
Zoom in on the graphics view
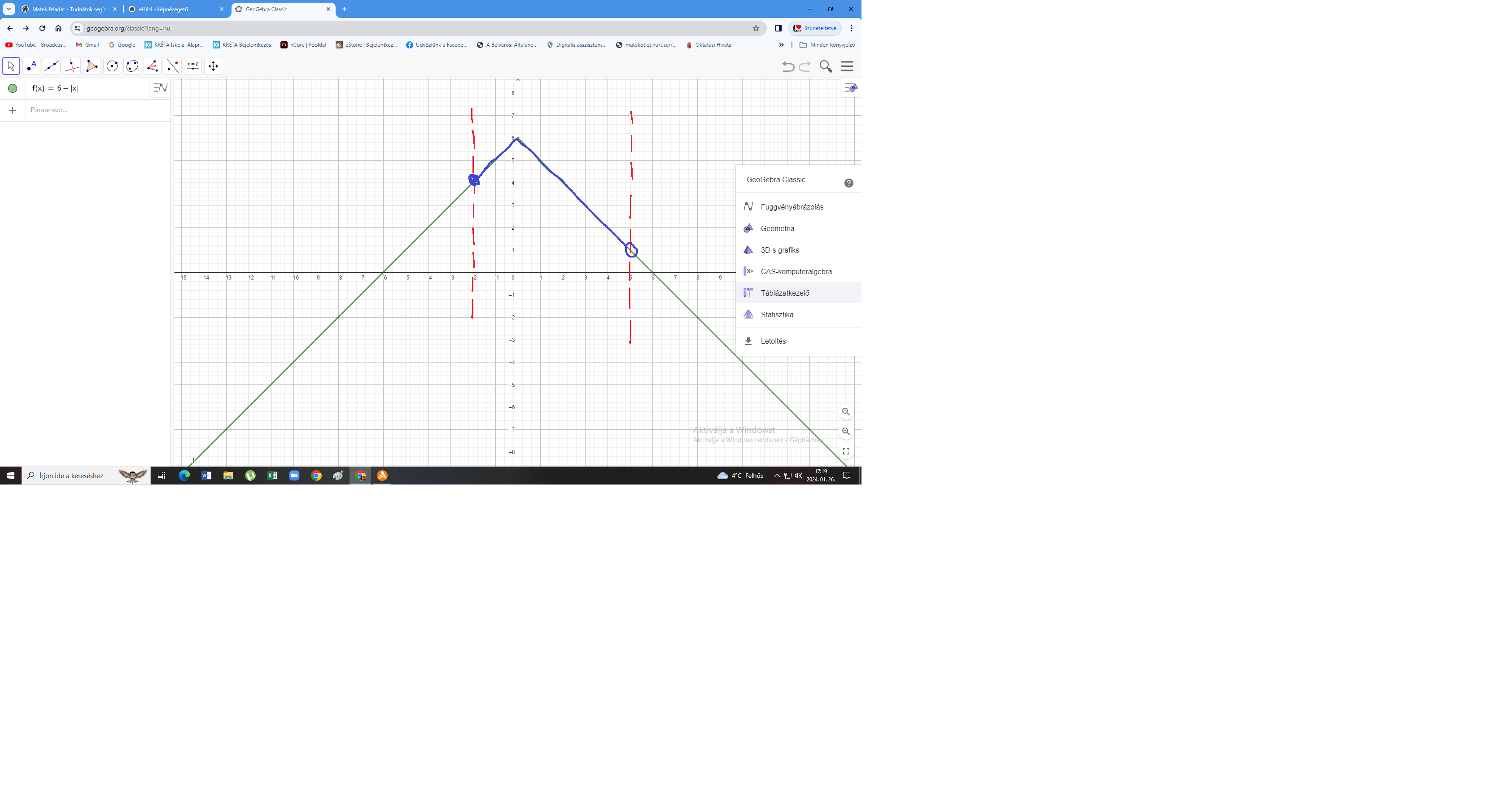click(x=845, y=411)
